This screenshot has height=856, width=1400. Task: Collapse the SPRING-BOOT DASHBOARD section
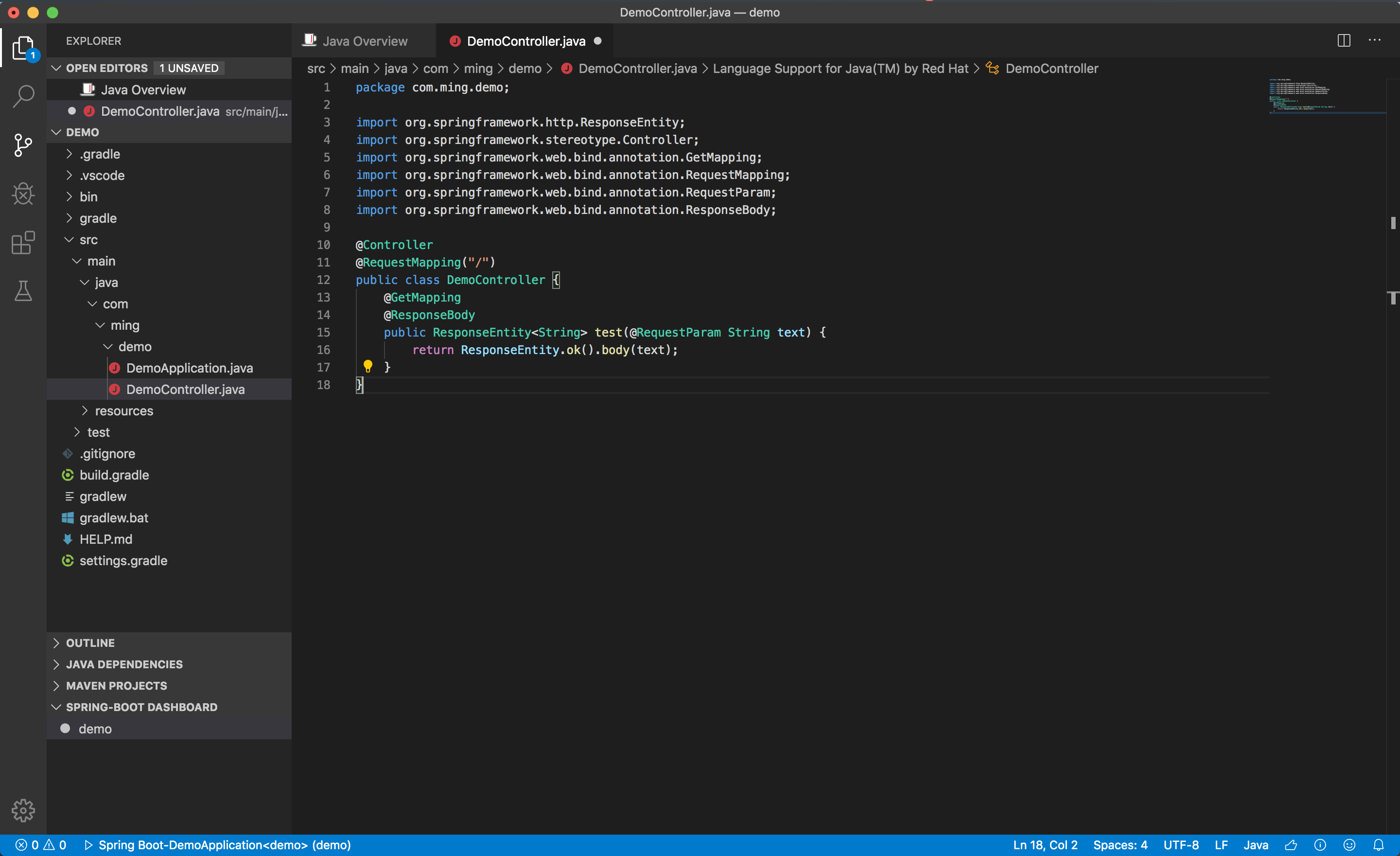[x=56, y=707]
